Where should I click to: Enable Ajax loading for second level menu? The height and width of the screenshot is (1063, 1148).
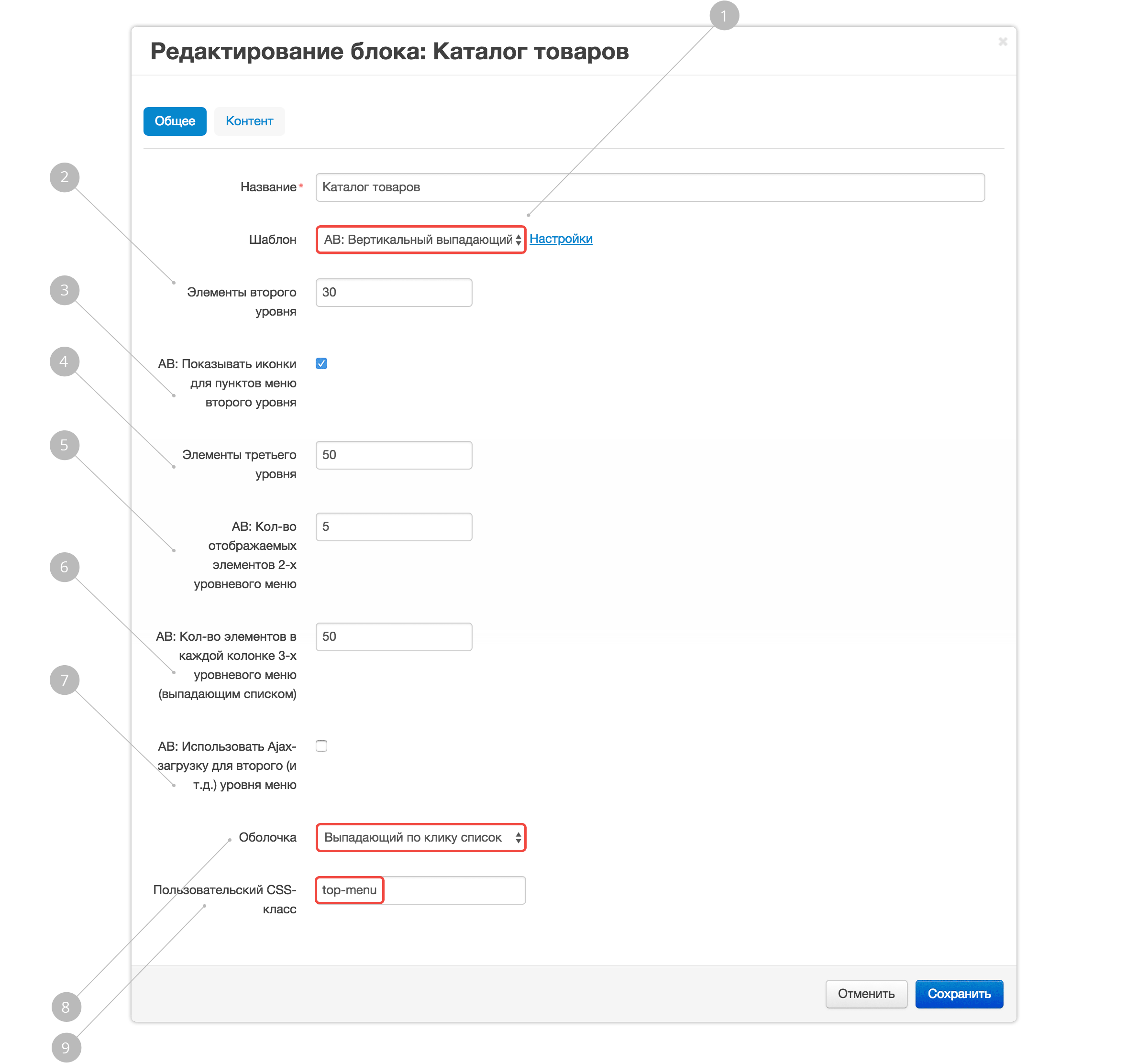[x=321, y=746]
